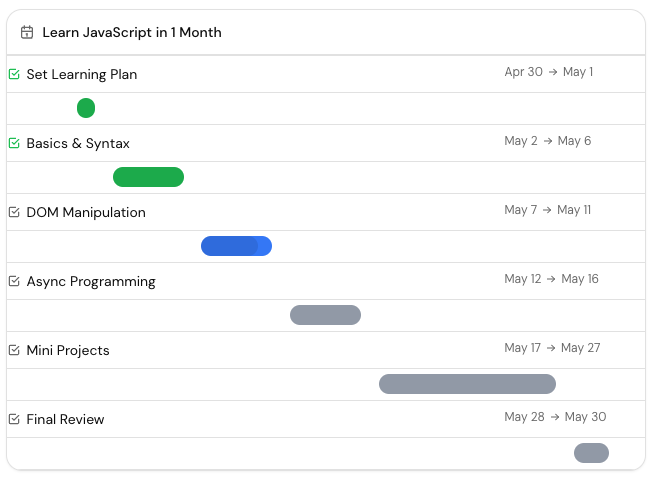
Task: Select the long Mini Projects bar
Action: click(467, 384)
